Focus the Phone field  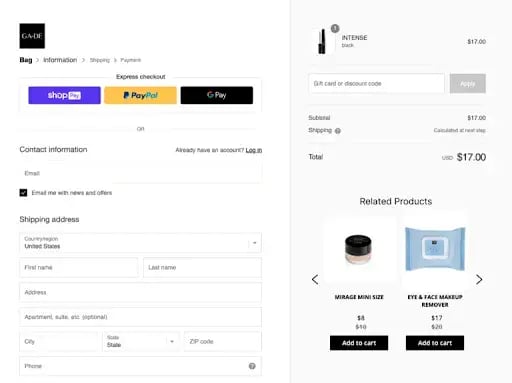pos(140,366)
